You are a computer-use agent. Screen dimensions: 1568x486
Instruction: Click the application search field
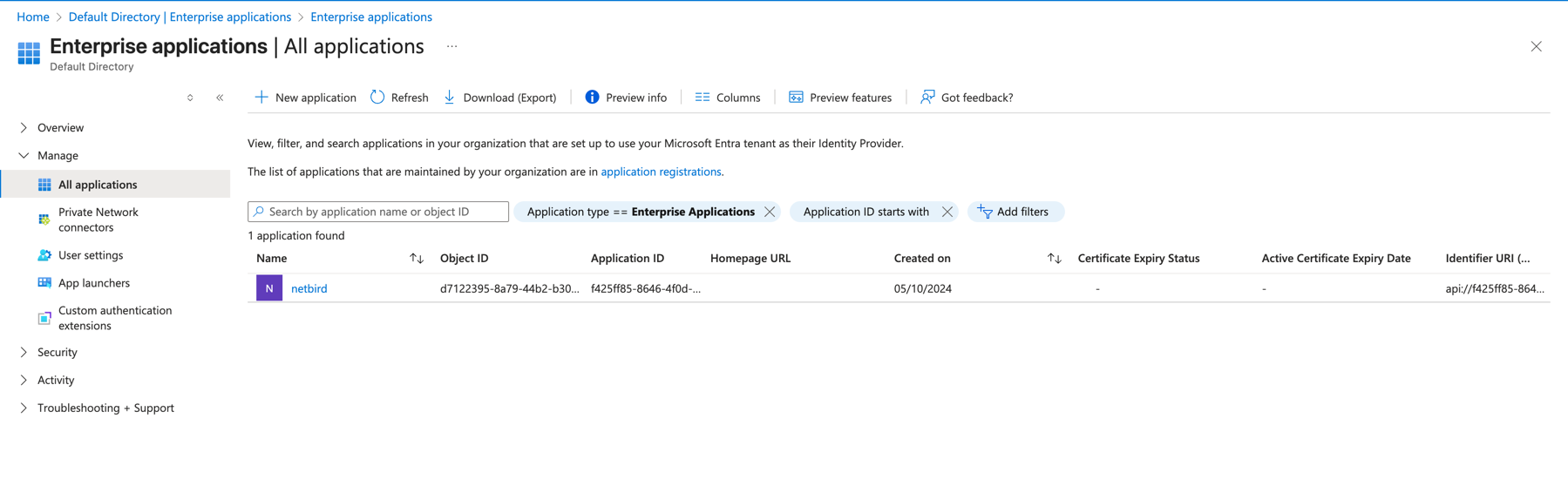[384, 212]
